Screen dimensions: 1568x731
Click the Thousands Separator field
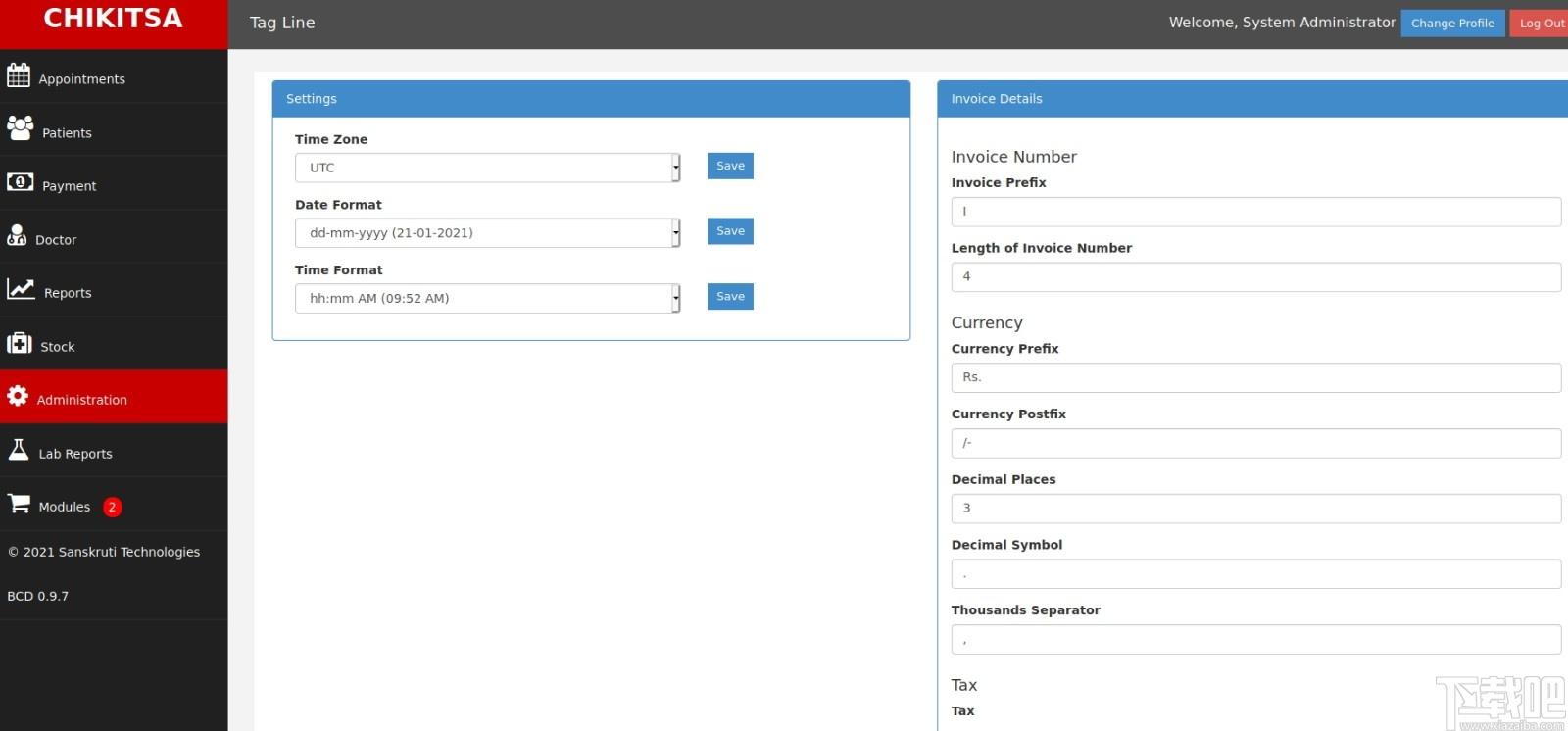pyautogui.click(x=1256, y=640)
